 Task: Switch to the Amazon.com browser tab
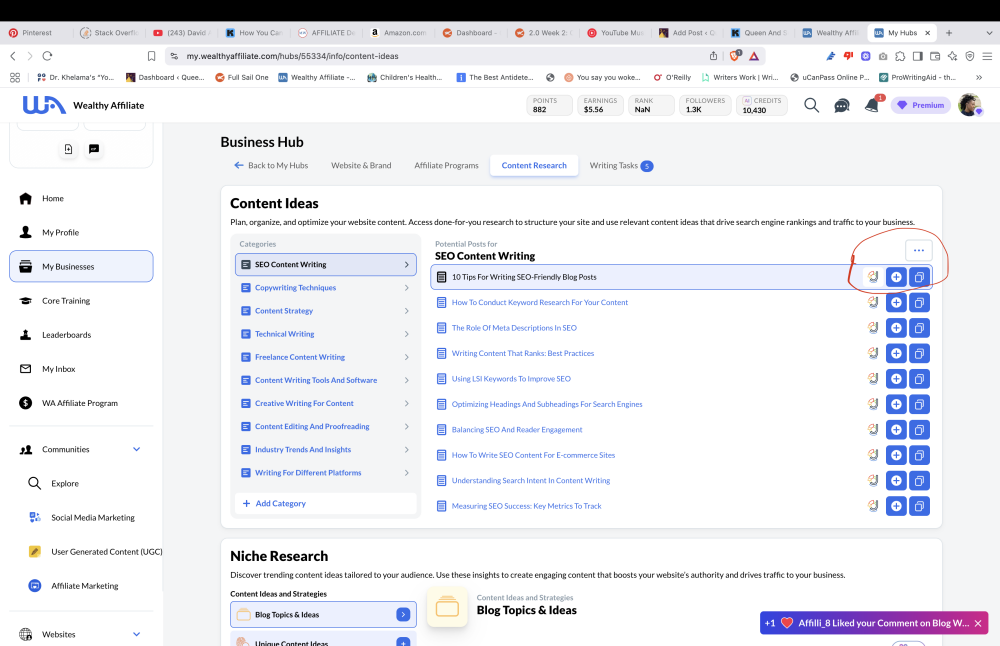[x=399, y=33]
